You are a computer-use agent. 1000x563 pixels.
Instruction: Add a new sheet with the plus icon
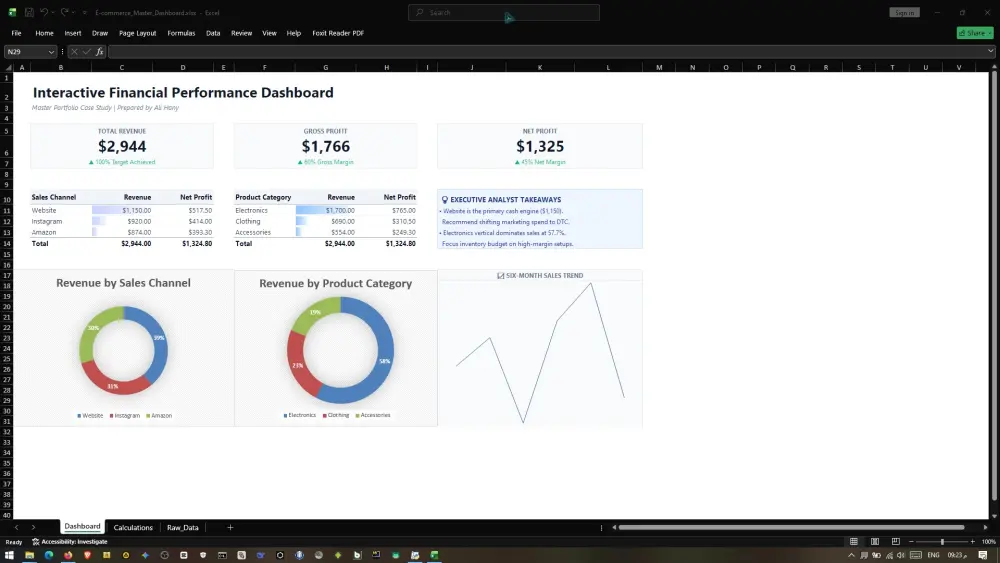pos(230,527)
